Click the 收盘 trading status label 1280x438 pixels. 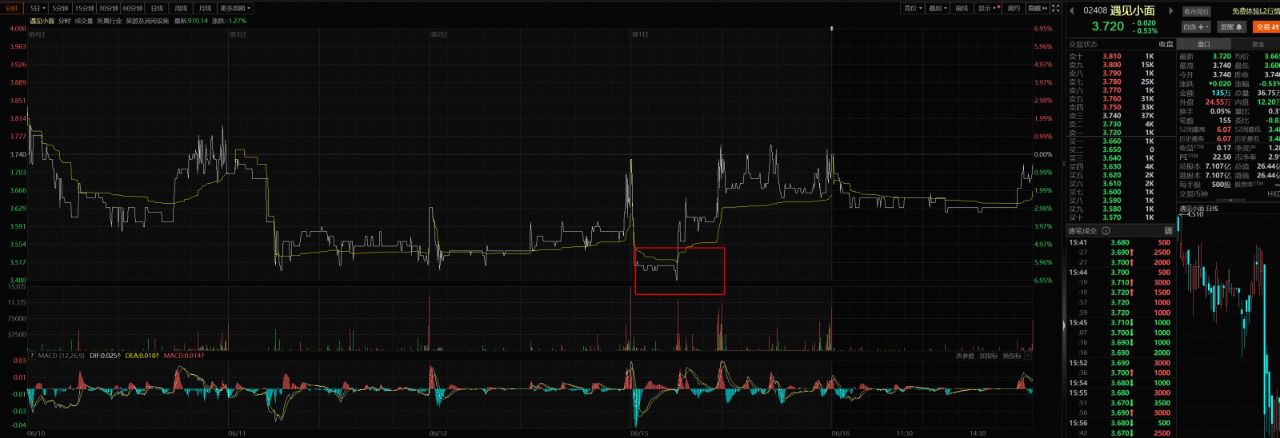tap(1166, 44)
